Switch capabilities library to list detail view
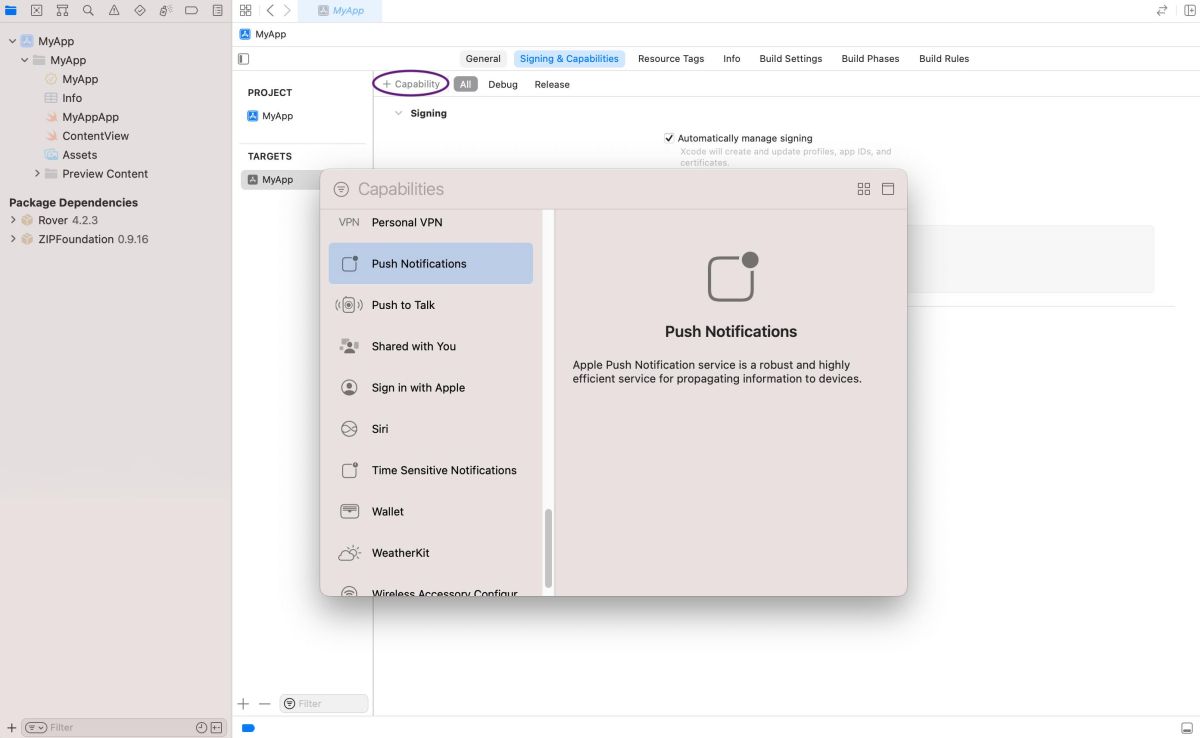1200x738 pixels. pos(888,189)
